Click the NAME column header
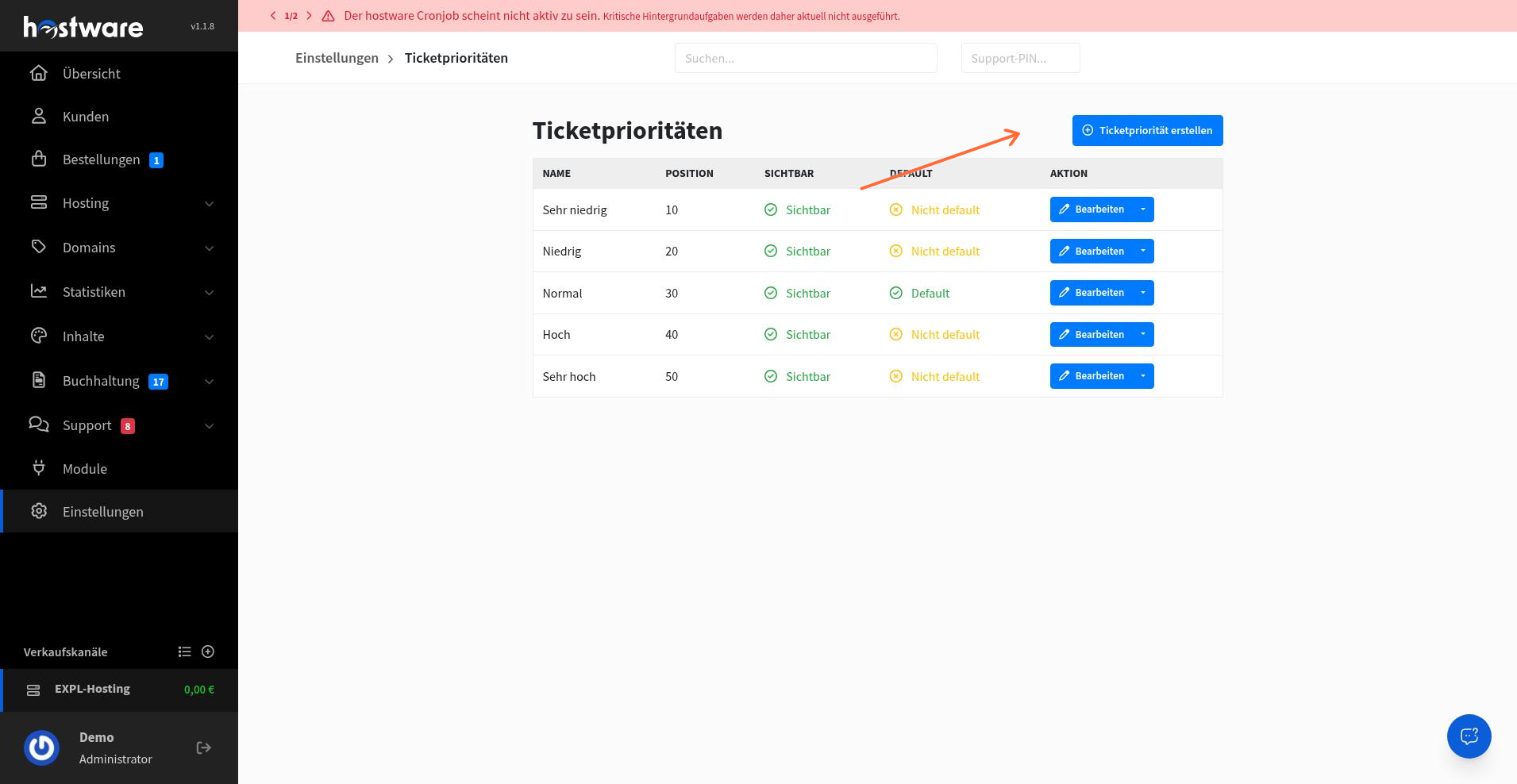This screenshot has height=784, width=1517. pyautogui.click(x=556, y=174)
